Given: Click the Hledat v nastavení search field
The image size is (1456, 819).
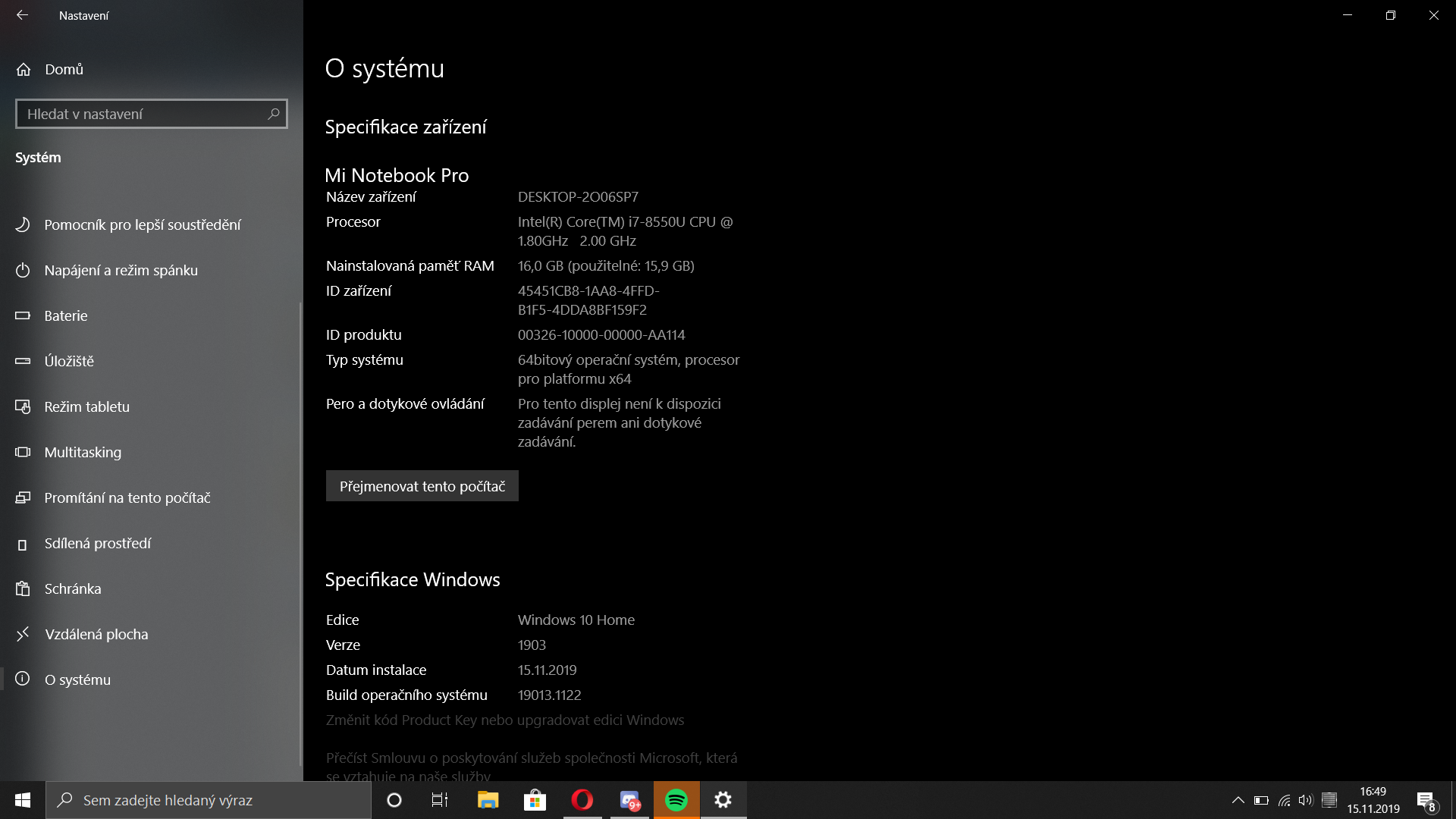Looking at the screenshot, I should 144,114.
